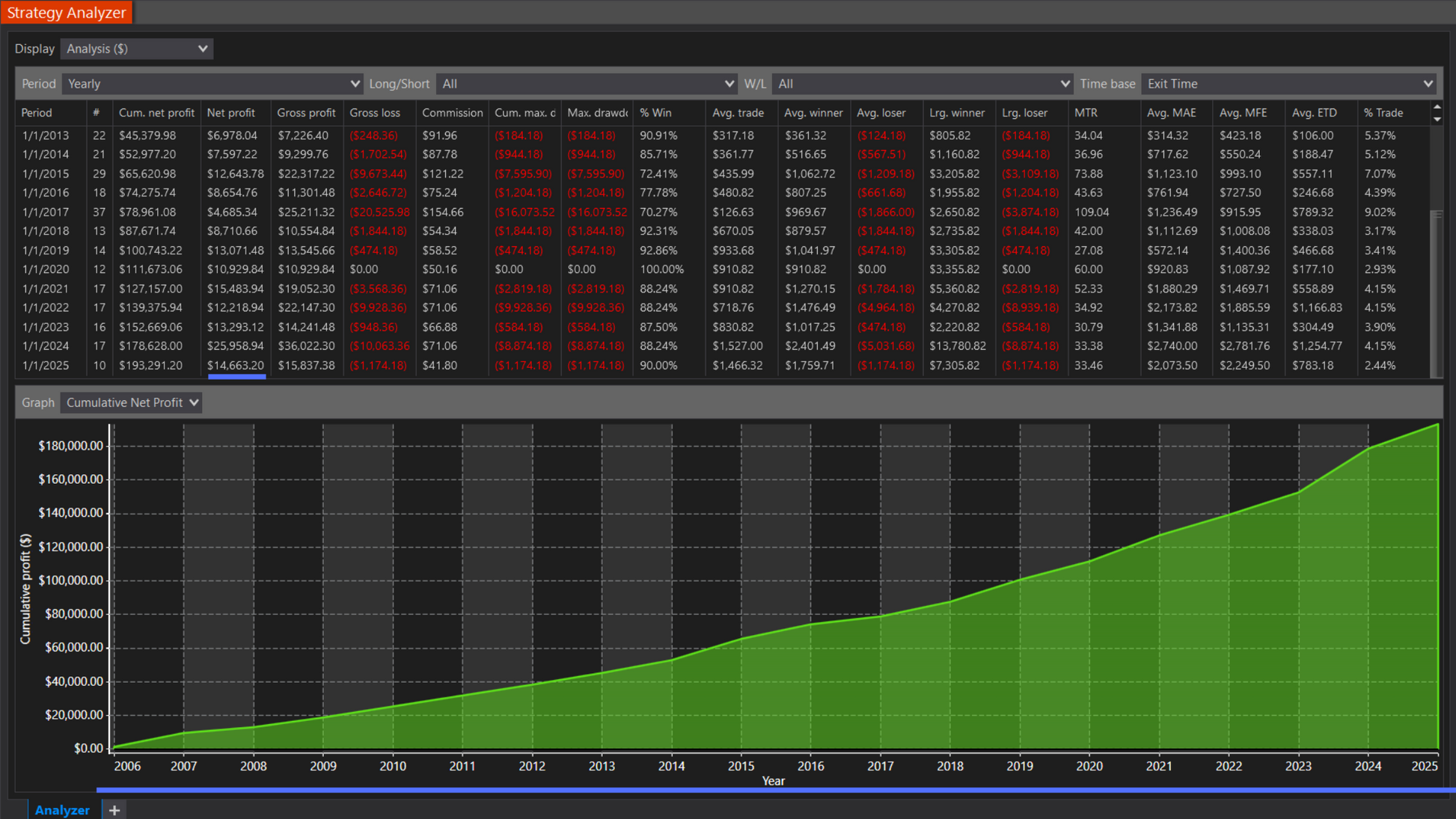Viewport: 1456px width, 819px height.
Task: Select the 2025 net profit cell $14,663.20
Action: pos(236,366)
